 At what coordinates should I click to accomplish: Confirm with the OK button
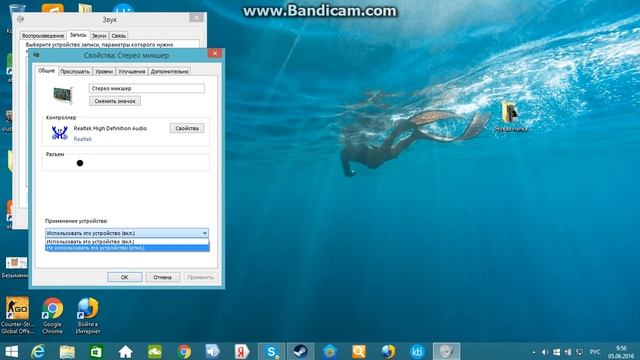click(124, 277)
